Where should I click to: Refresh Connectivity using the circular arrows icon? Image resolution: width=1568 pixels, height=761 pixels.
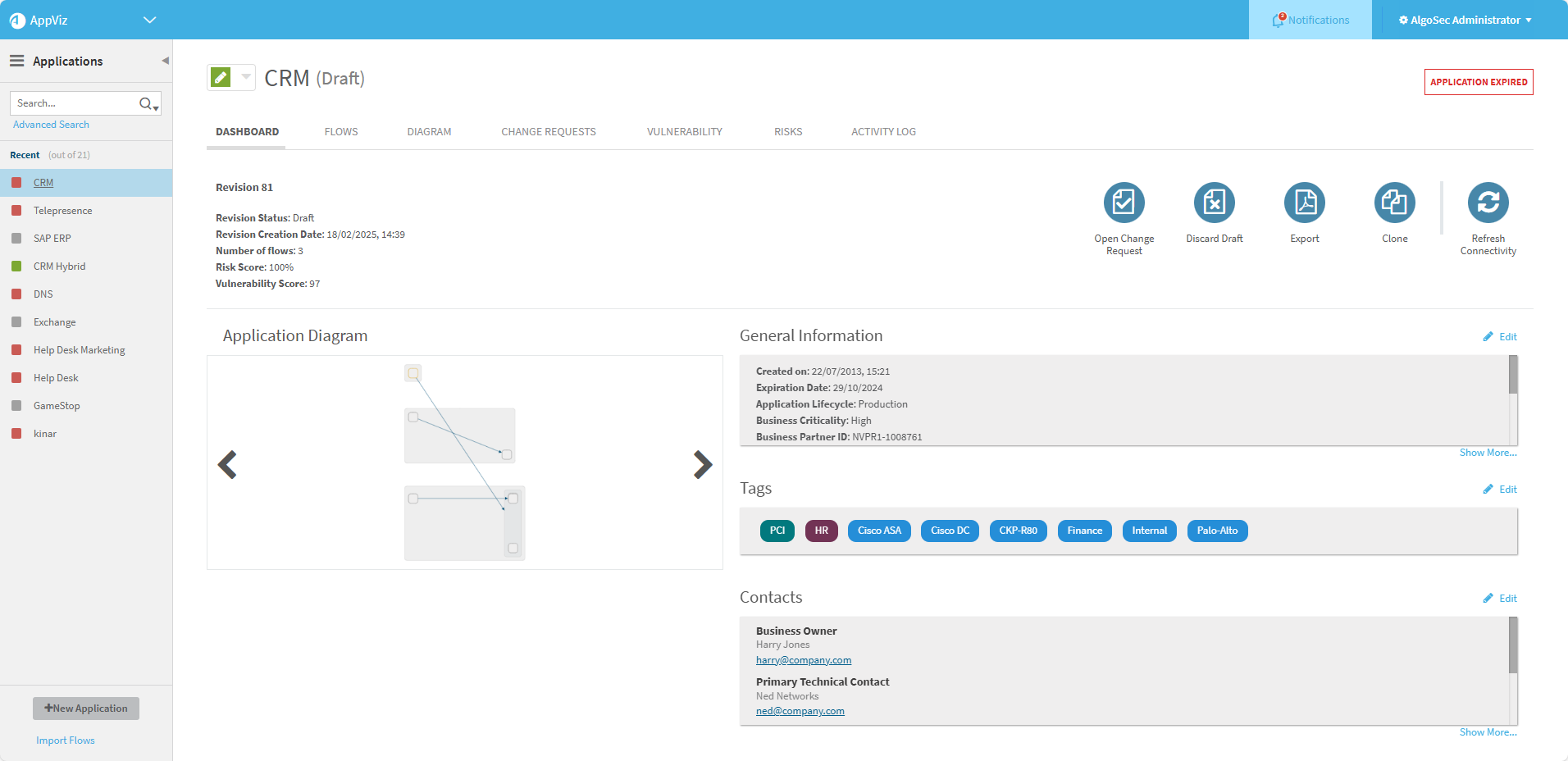(x=1488, y=203)
